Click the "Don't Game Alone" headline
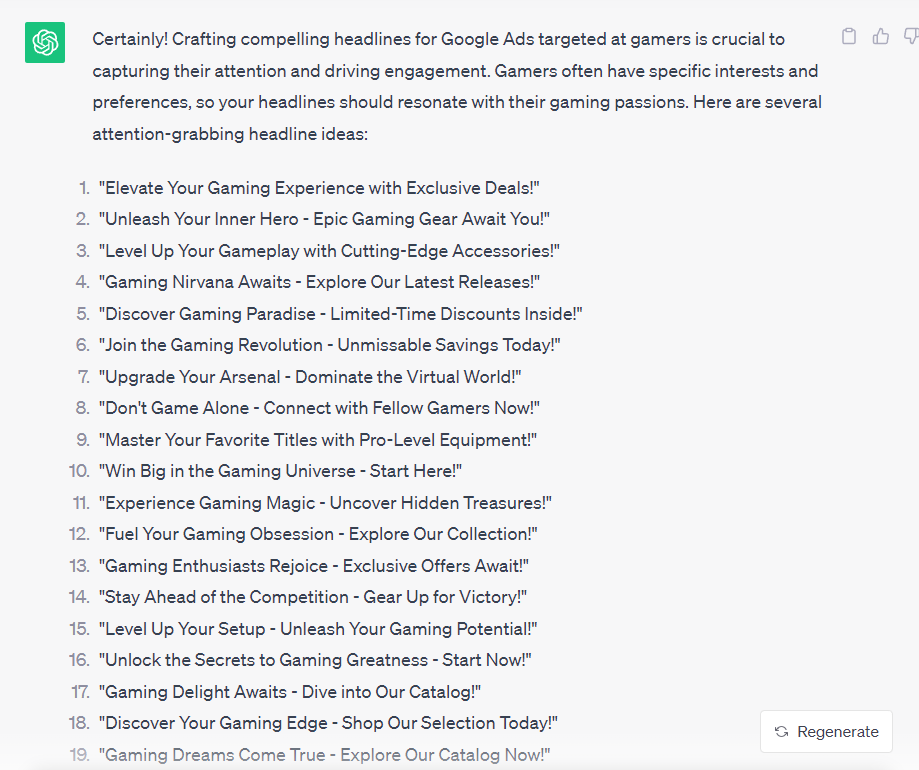919x770 pixels. click(x=319, y=408)
